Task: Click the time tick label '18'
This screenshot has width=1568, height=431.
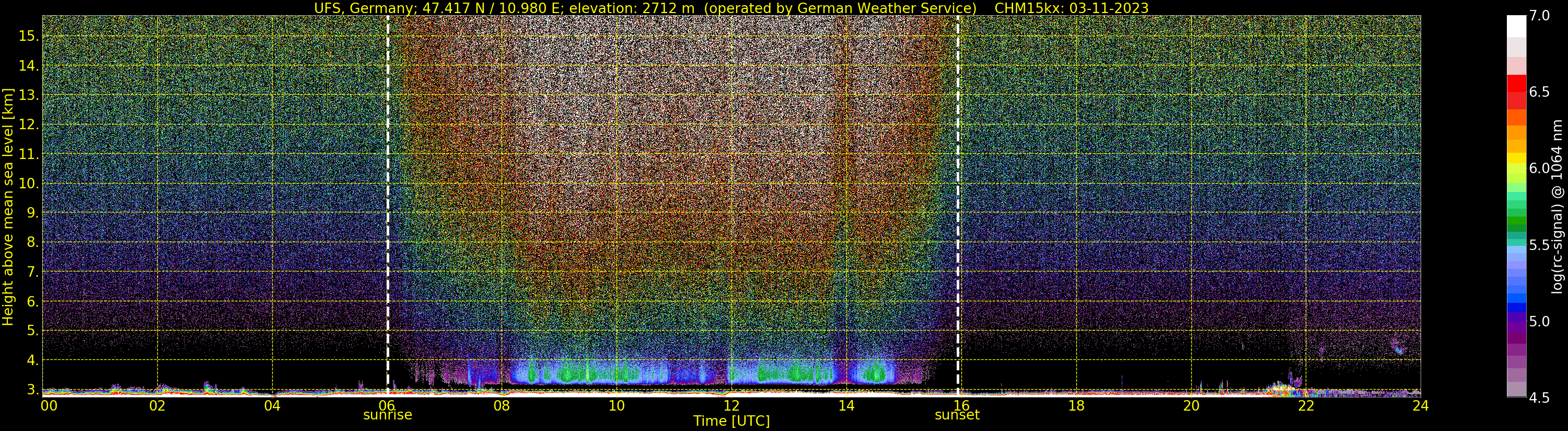Action: (x=1076, y=405)
